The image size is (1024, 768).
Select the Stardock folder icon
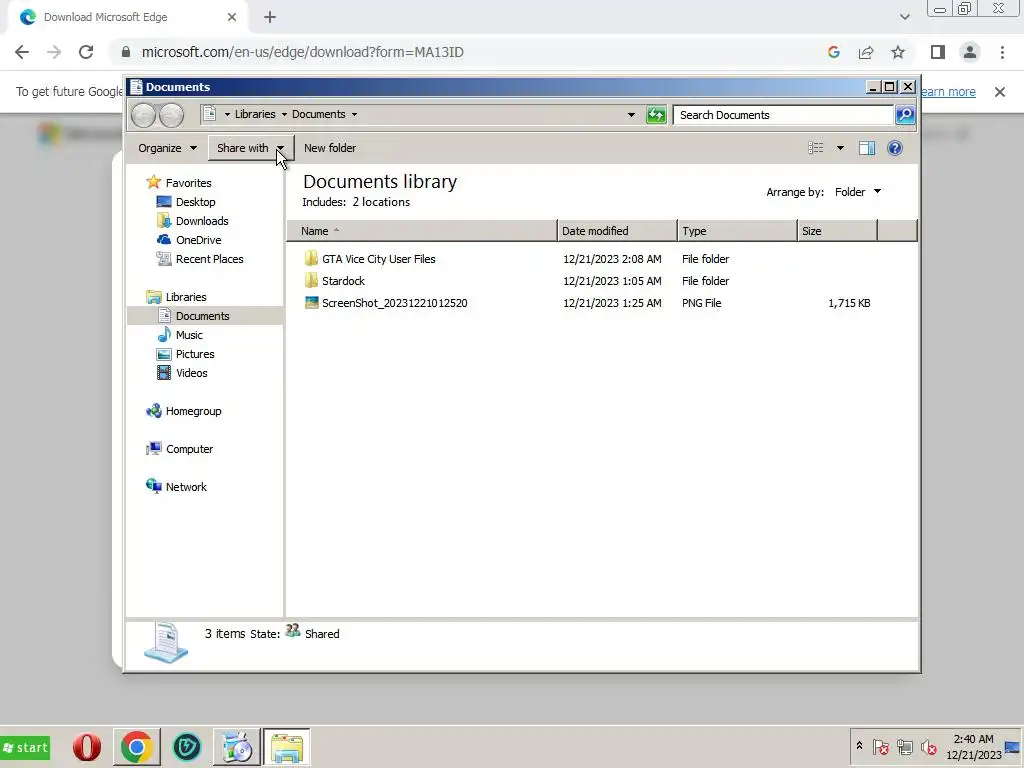(x=312, y=281)
